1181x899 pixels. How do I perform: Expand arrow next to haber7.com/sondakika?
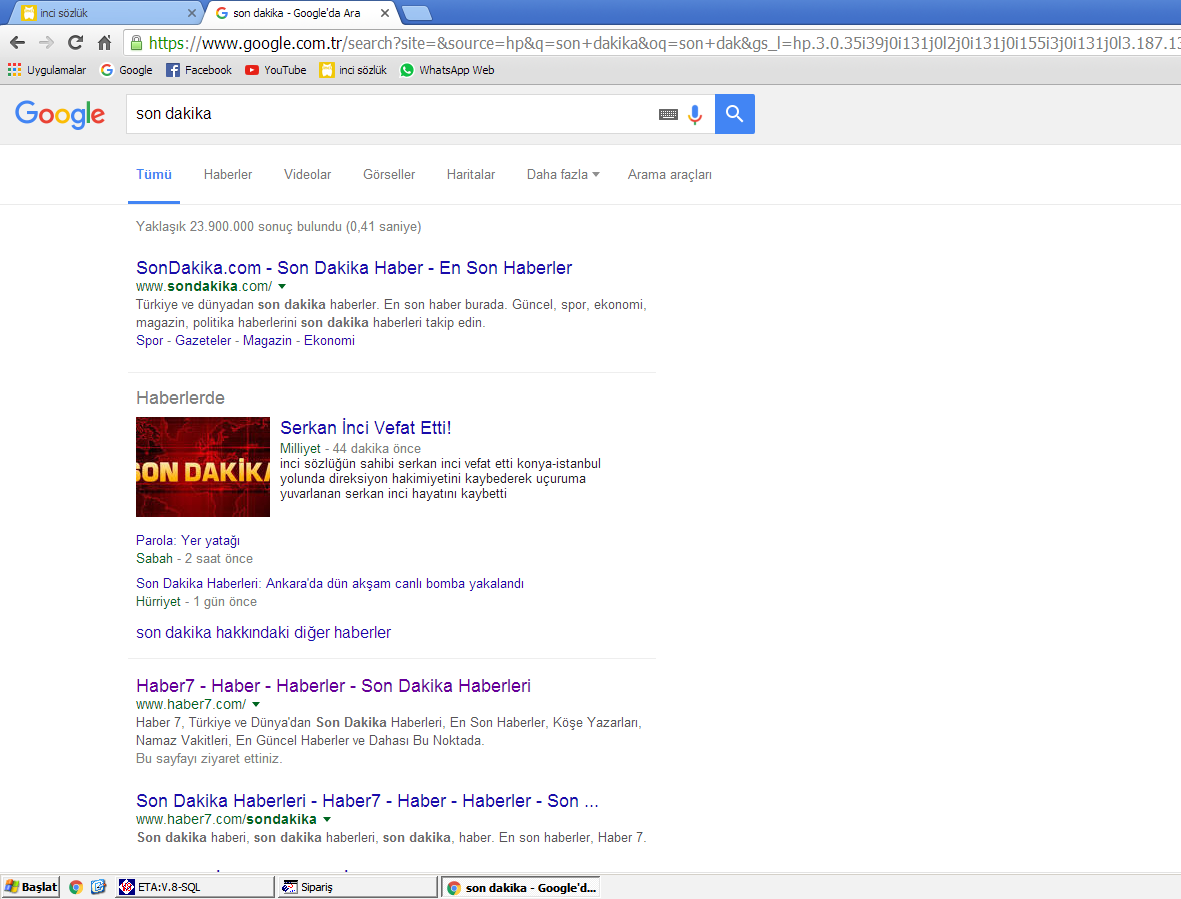[x=327, y=819]
